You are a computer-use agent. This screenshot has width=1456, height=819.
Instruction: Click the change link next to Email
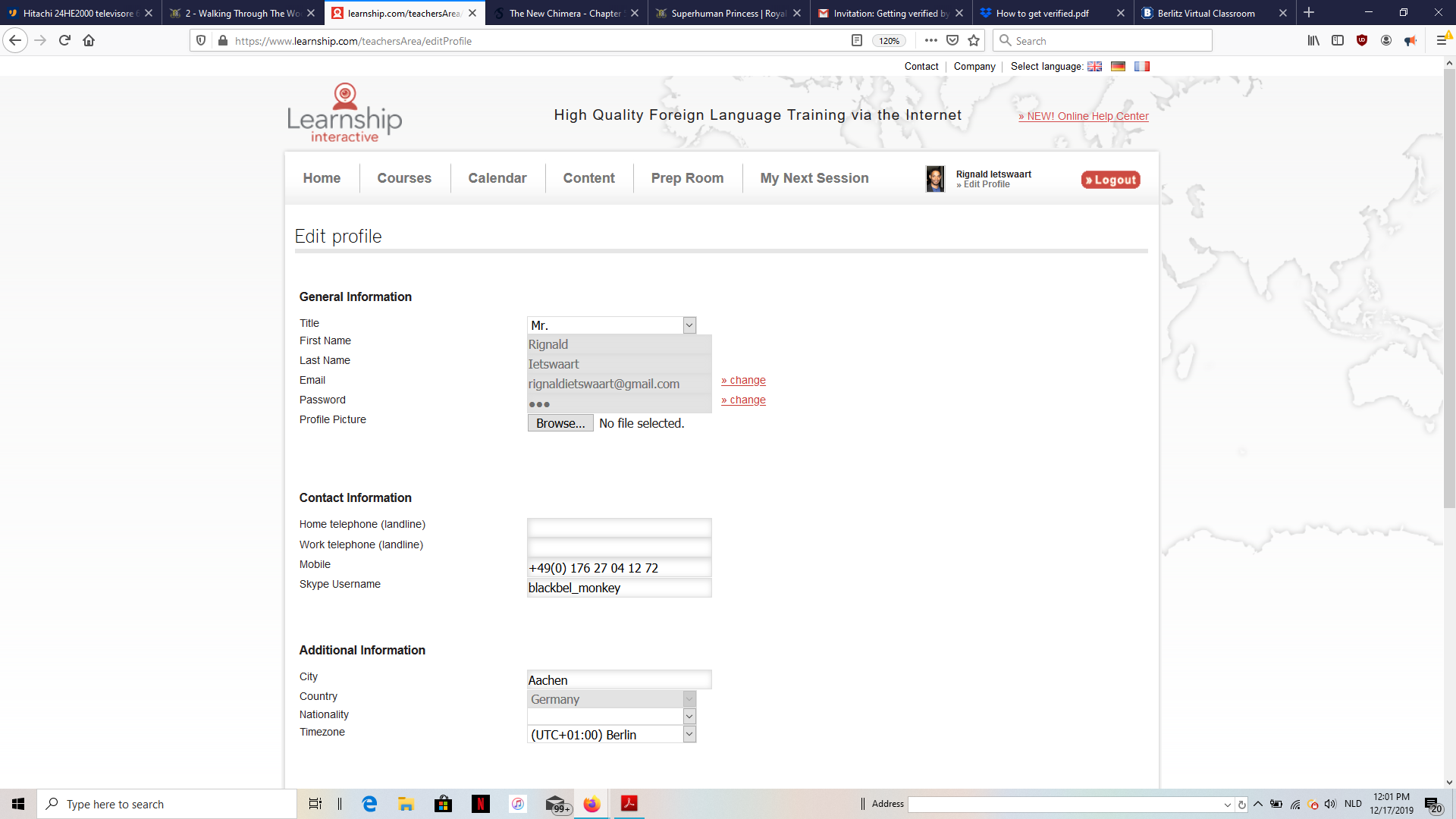click(743, 380)
